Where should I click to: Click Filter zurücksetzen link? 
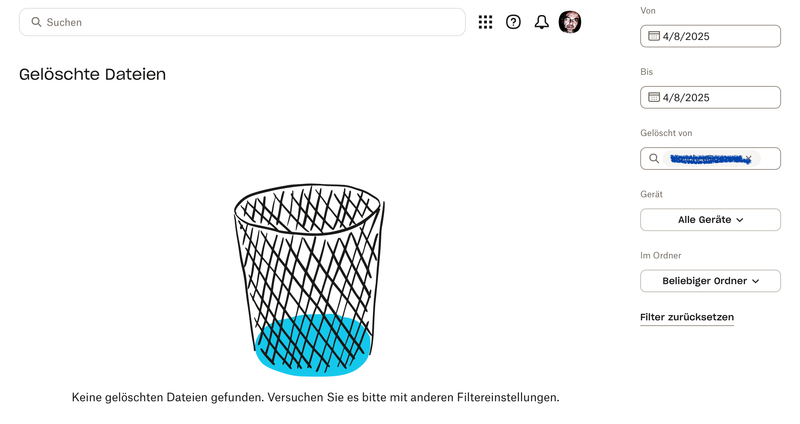coord(687,318)
